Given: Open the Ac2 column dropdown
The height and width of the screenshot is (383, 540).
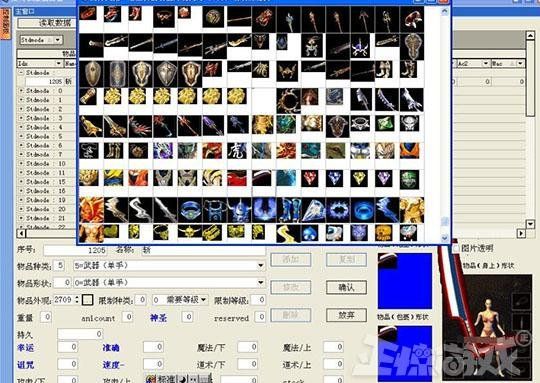Looking at the screenshot, I should pyautogui.click(x=486, y=63).
